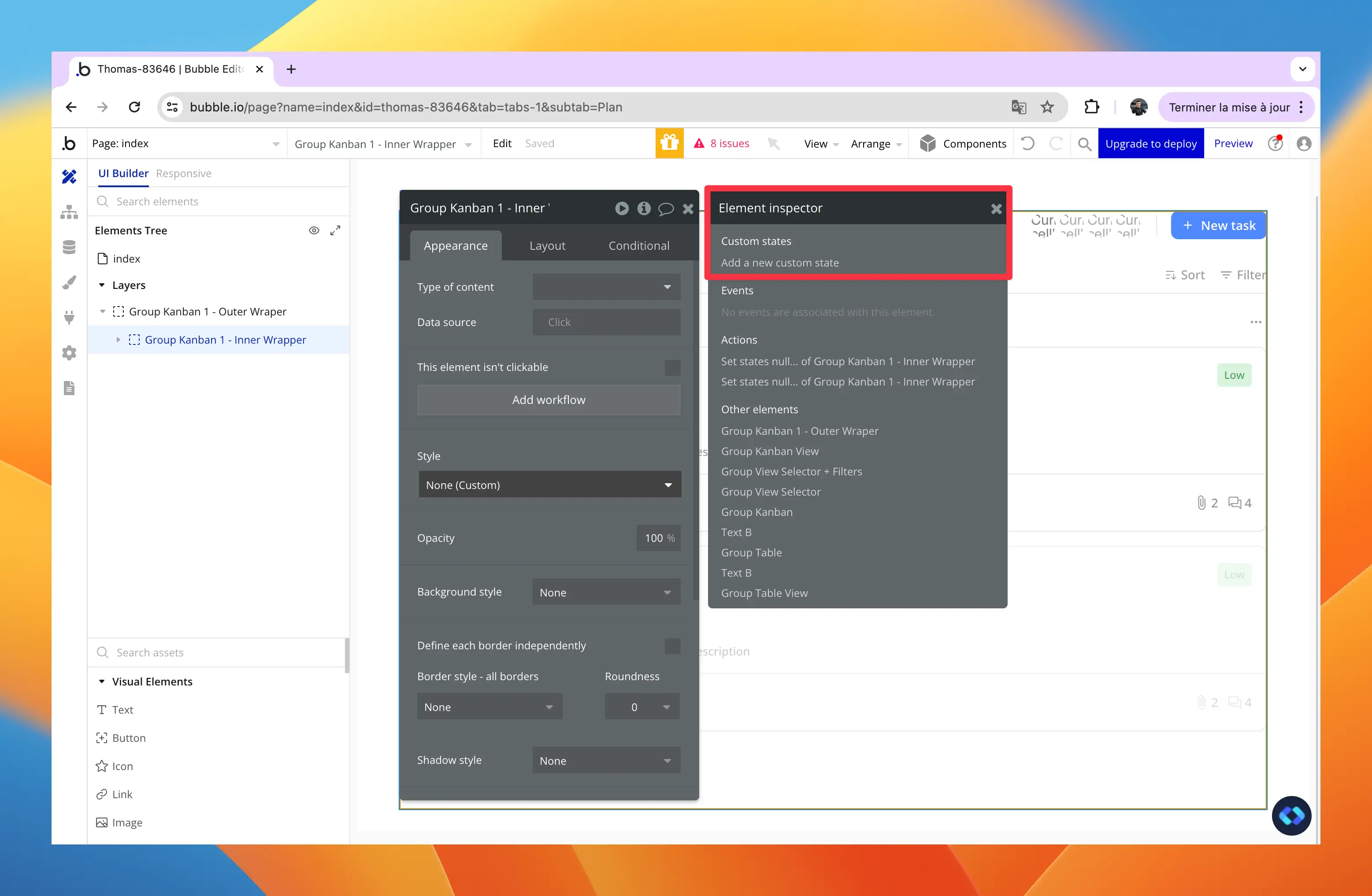Image resolution: width=1372 pixels, height=896 pixels.
Task: Open the '8 issues' indicator
Action: pos(721,144)
